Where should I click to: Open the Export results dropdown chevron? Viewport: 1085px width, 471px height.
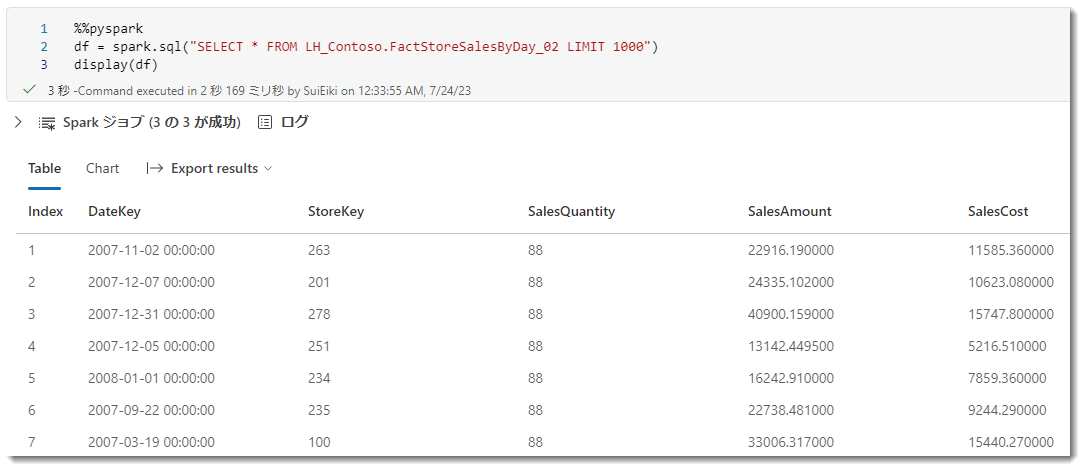[x=268, y=169]
